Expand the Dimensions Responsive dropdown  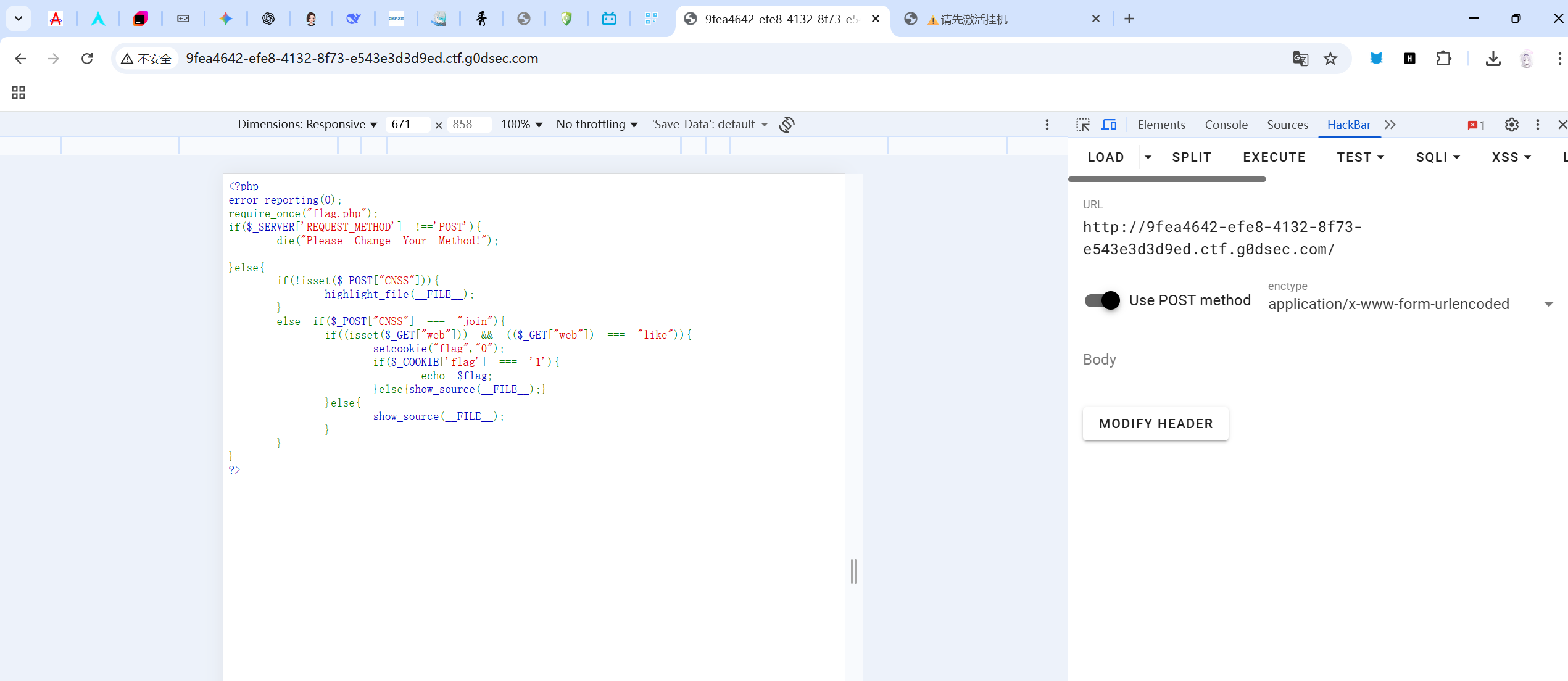[x=307, y=125]
